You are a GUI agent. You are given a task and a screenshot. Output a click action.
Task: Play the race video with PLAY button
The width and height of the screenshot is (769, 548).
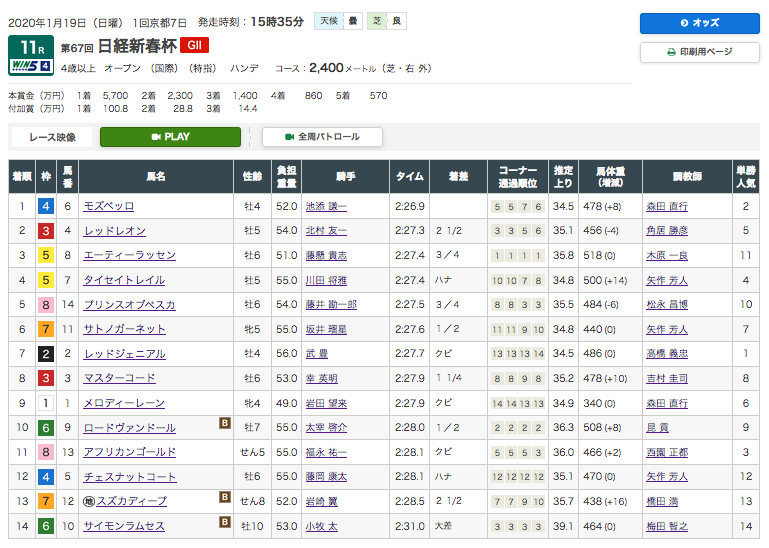(170, 137)
